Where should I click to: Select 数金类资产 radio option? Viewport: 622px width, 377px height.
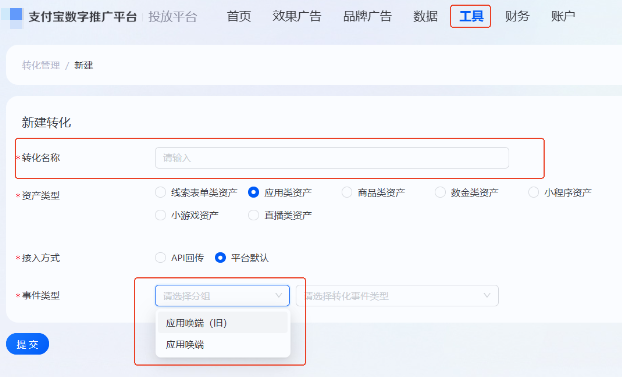(x=440, y=192)
